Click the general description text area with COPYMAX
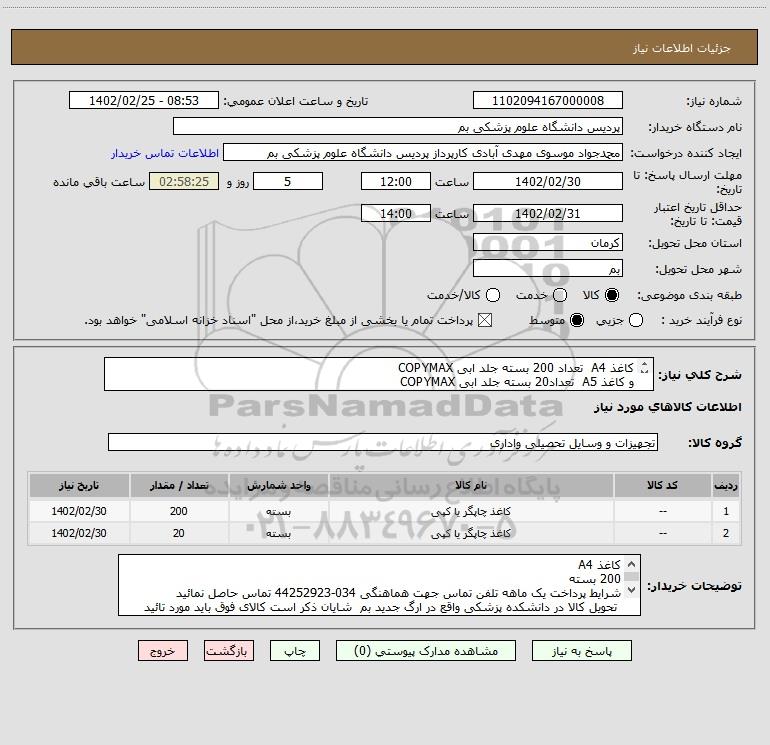This screenshot has height=745, width=770. point(379,374)
